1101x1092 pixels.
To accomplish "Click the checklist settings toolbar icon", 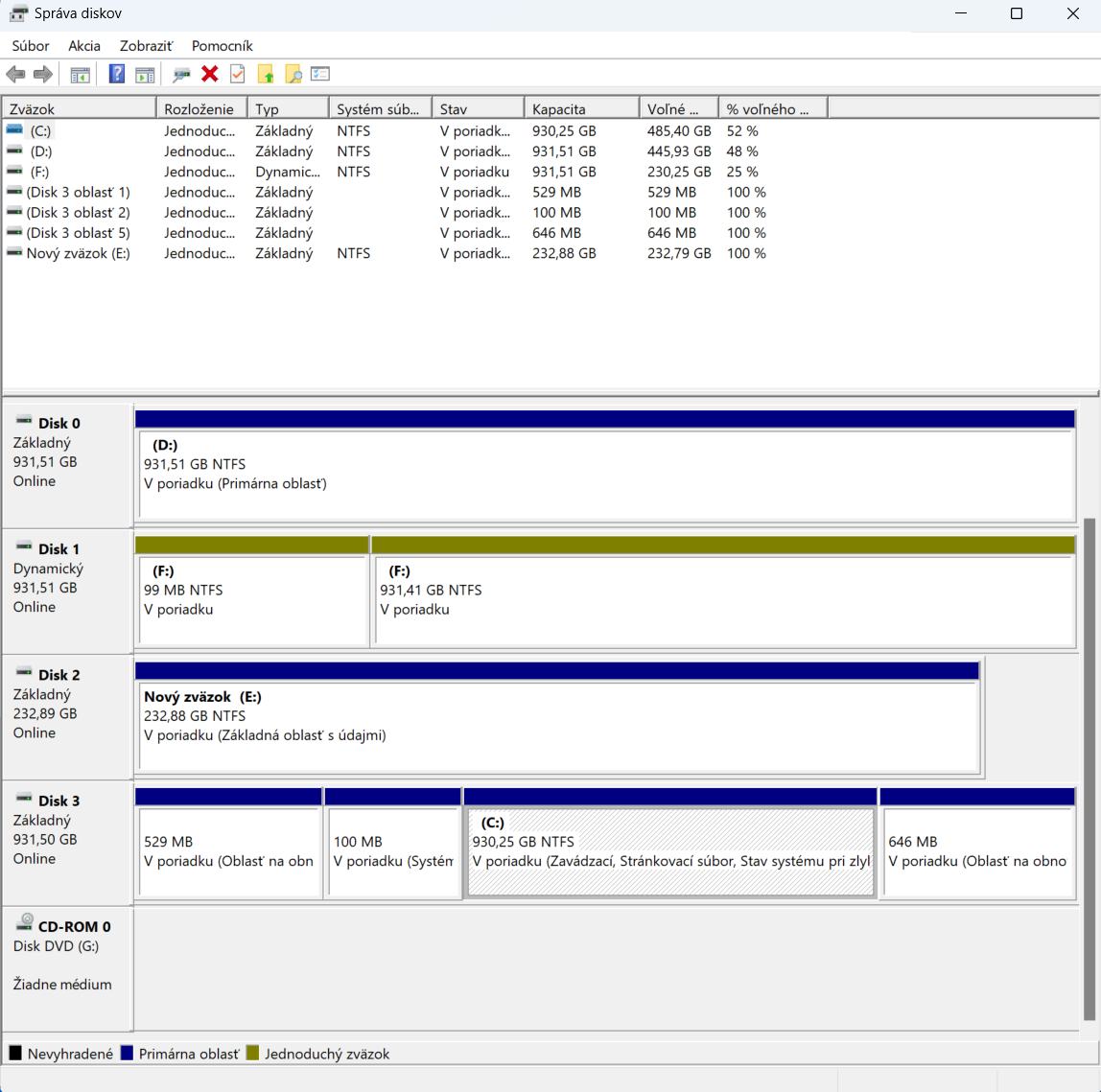I will (x=320, y=74).
